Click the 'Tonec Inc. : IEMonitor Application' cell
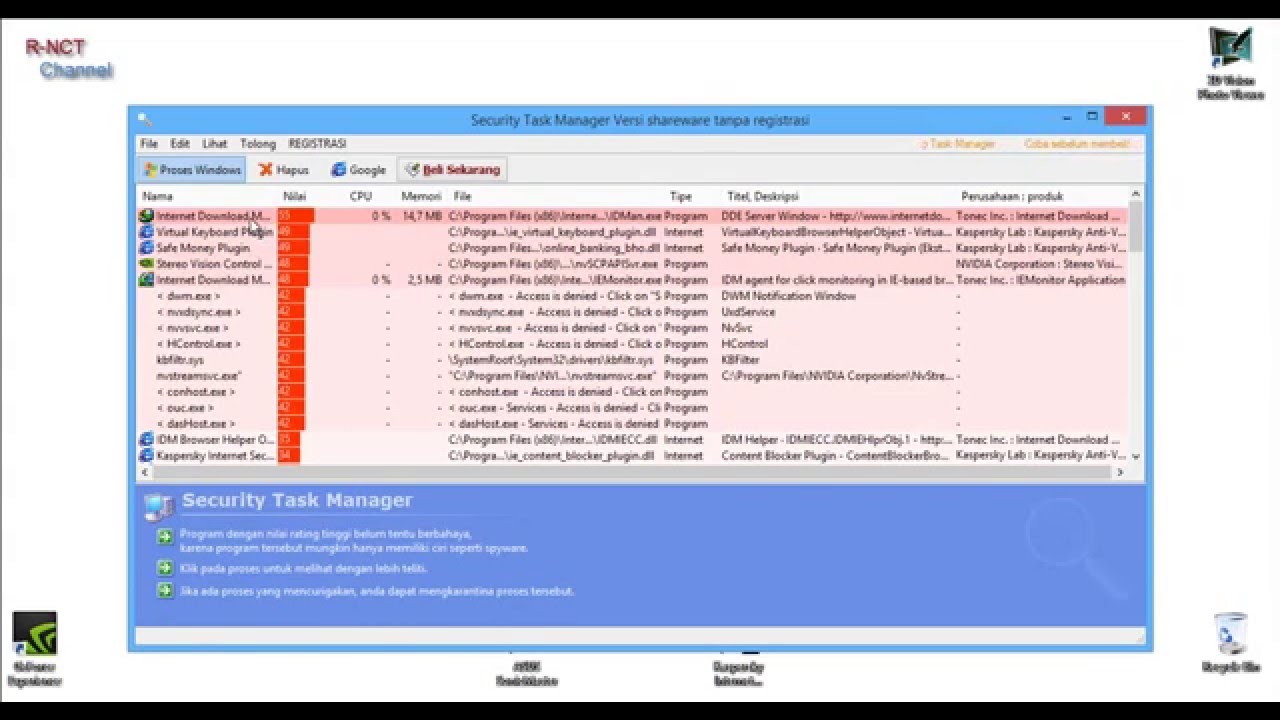This screenshot has height=720, width=1280. 1040,280
